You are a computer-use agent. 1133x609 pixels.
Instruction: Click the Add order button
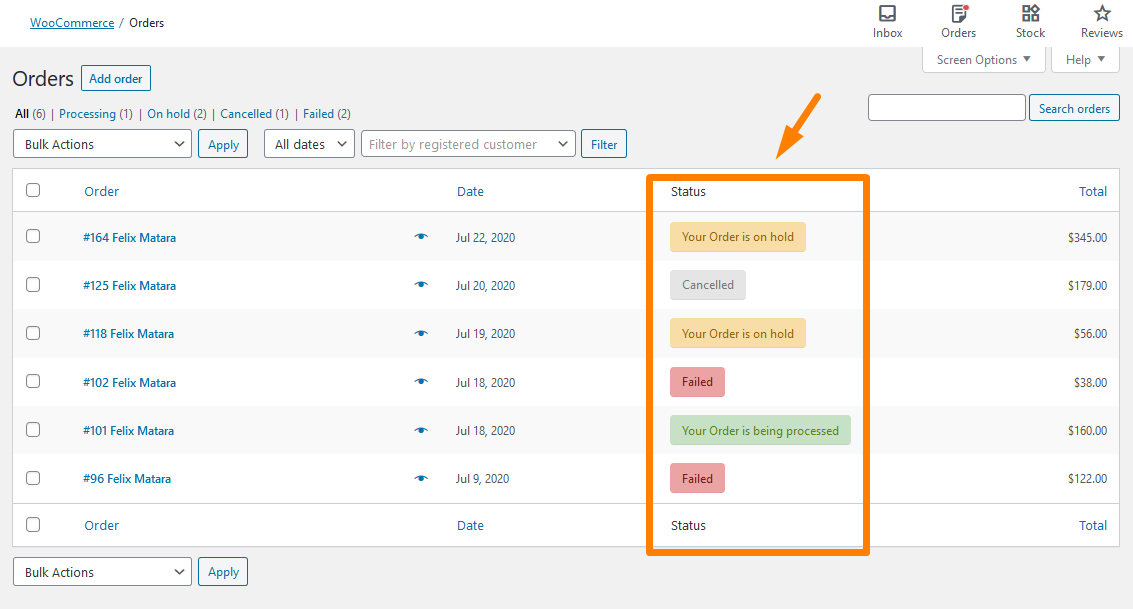pyautogui.click(x=116, y=79)
